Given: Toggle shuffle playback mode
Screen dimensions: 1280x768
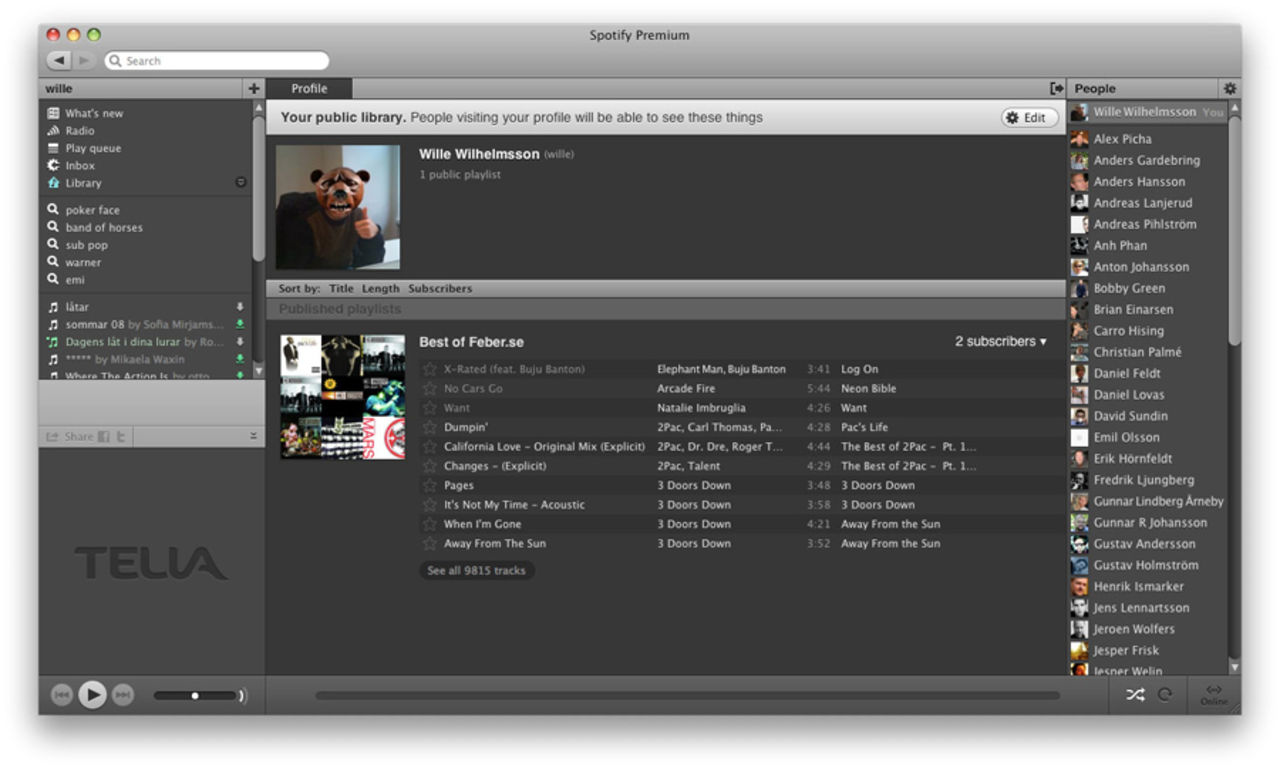Looking at the screenshot, I should pyautogui.click(x=1135, y=695).
